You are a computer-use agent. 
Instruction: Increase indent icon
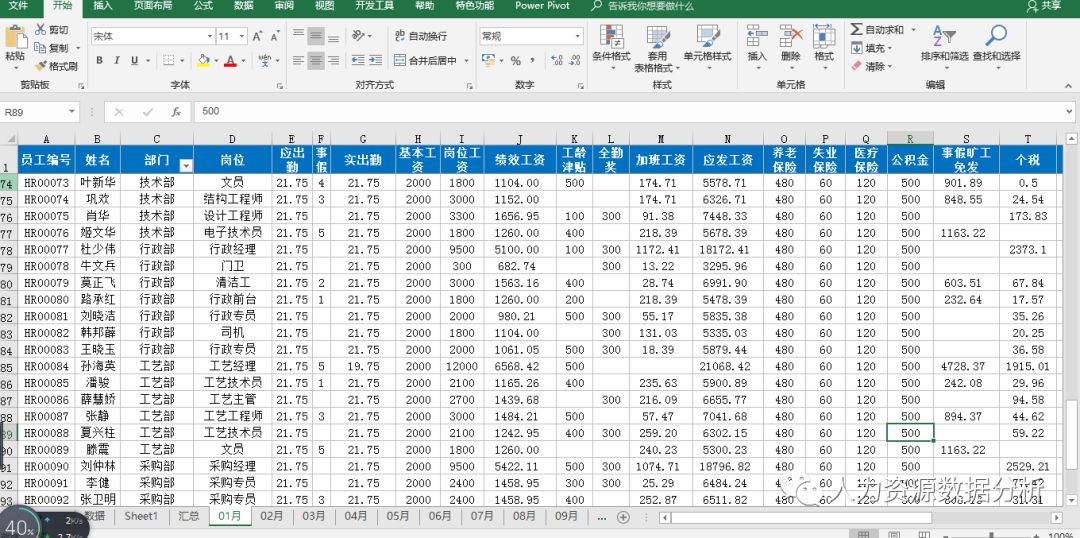click(x=375, y=61)
